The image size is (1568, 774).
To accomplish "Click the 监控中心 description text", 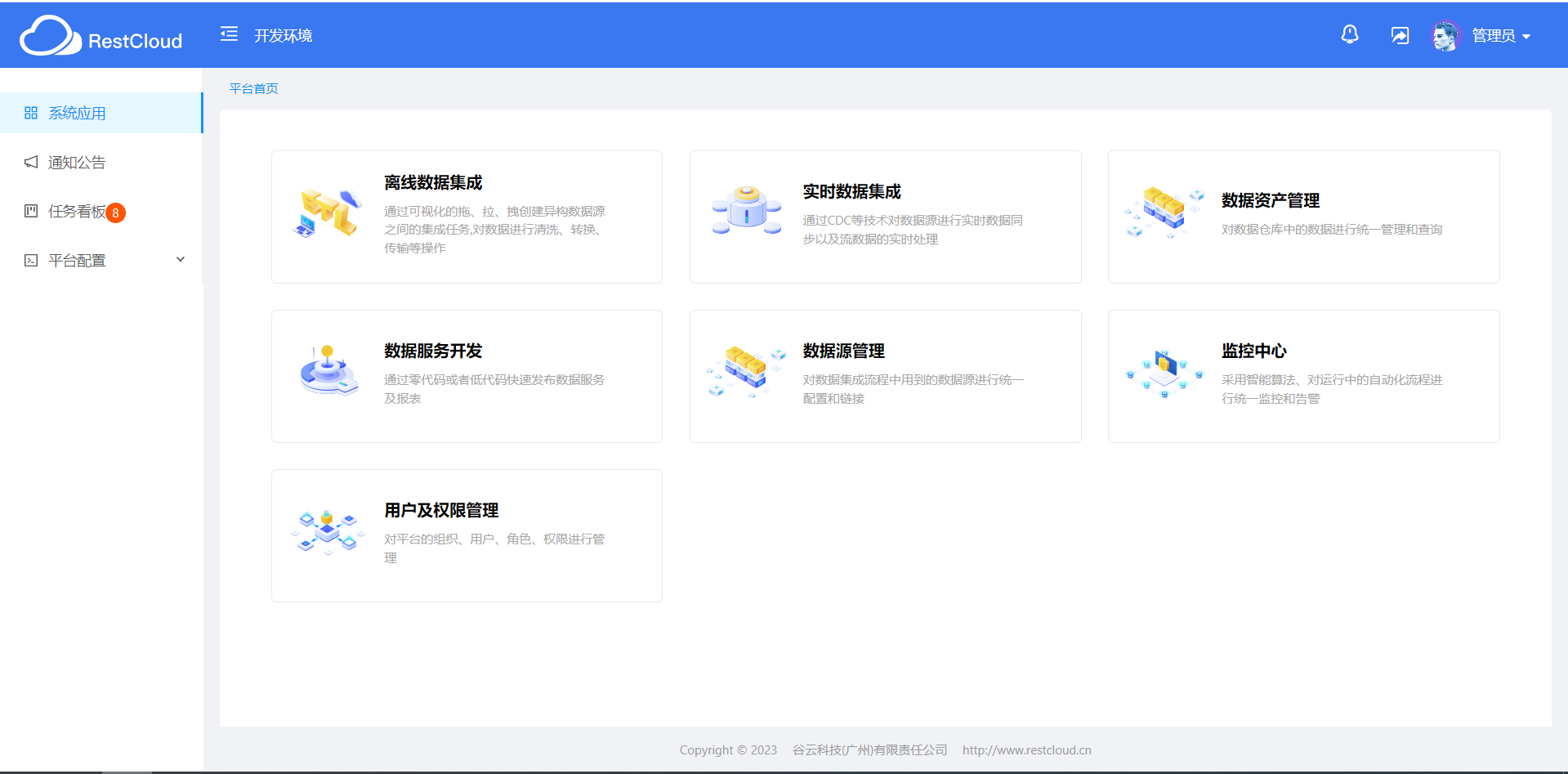I will 1332,389.
